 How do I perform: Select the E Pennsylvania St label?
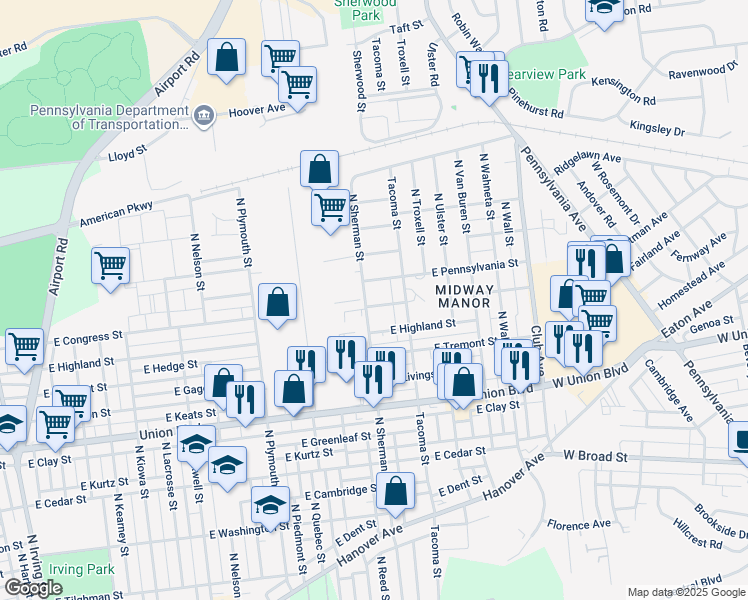(x=475, y=268)
